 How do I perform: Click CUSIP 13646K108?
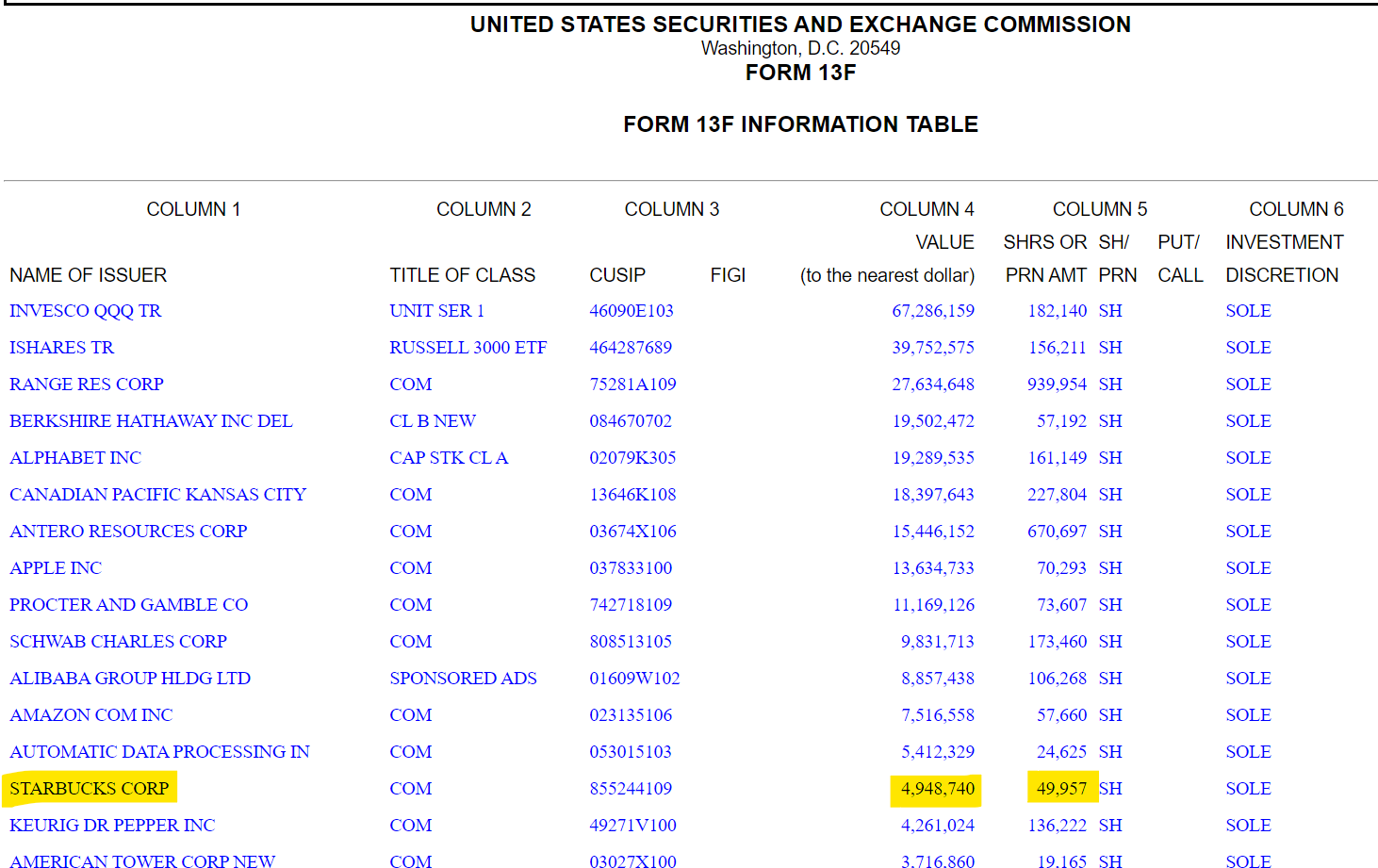tap(632, 495)
